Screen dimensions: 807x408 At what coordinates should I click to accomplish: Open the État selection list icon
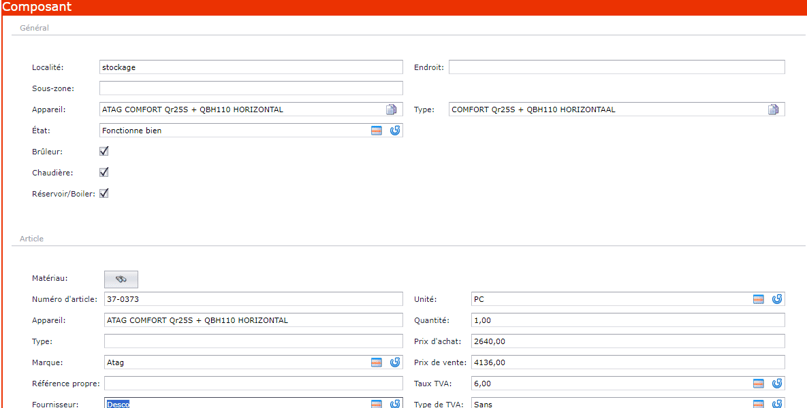coord(377,131)
